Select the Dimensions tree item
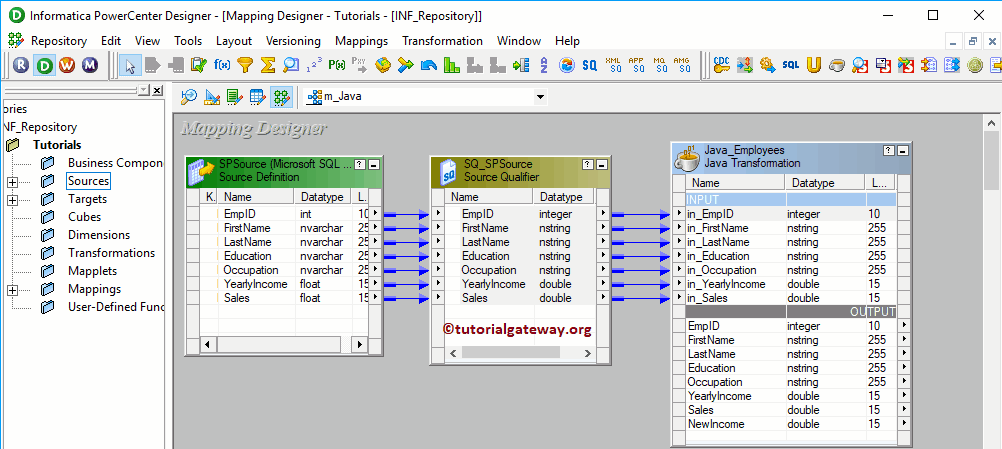Screen dimensions: 1002x449 click(x=99, y=235)
